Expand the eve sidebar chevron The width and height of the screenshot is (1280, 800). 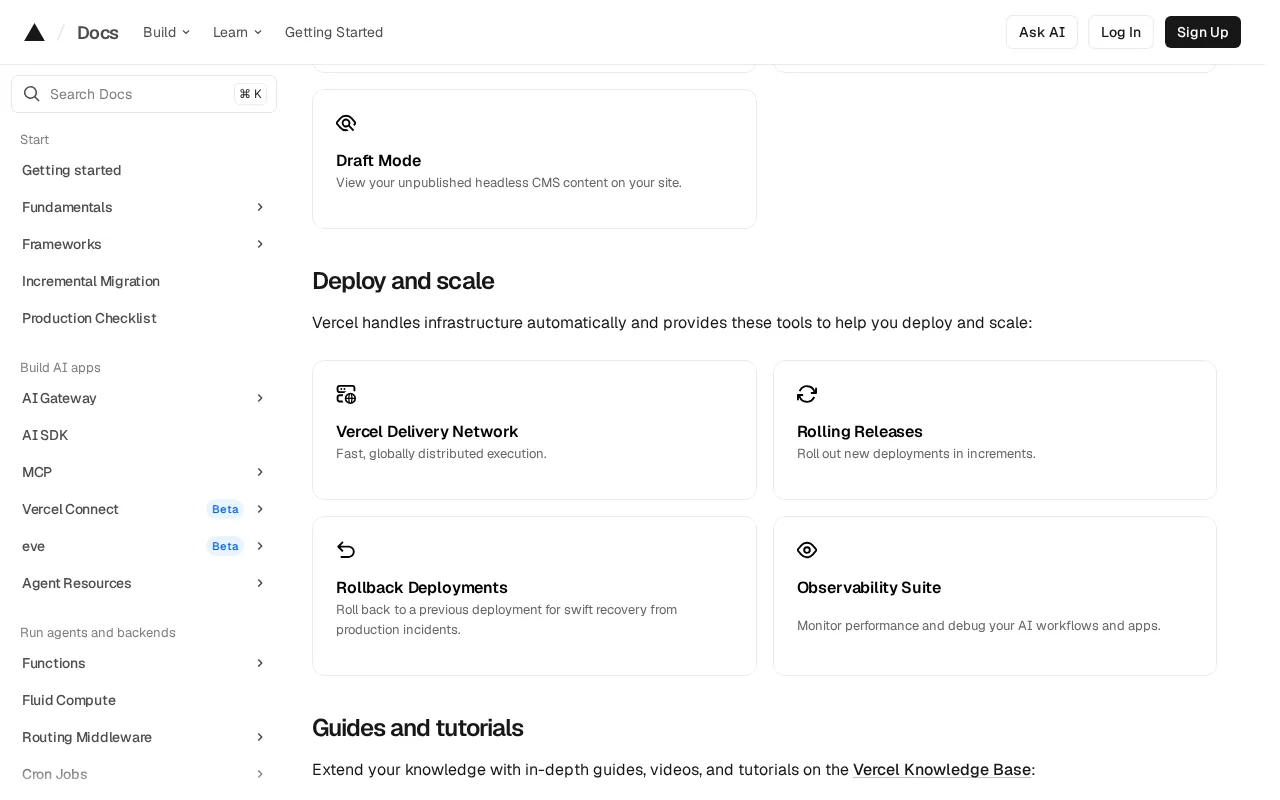[260, 546]
